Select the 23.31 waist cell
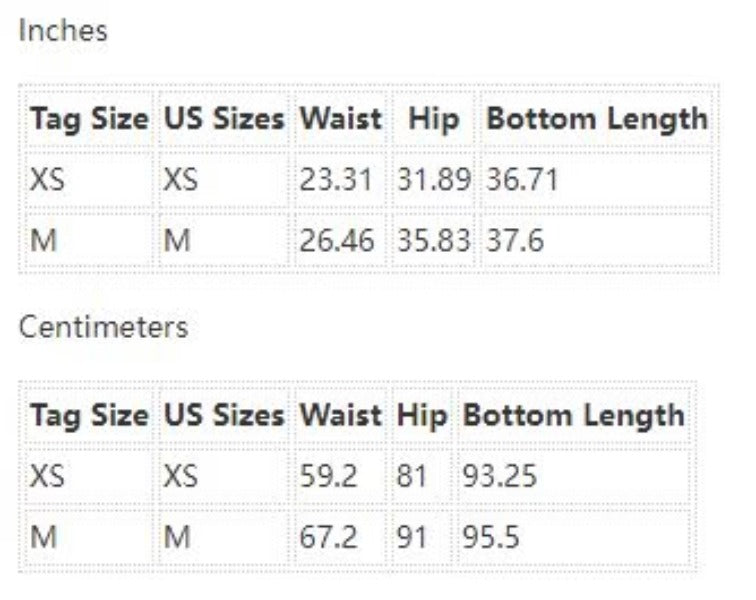This screenshot has height=600, width=756. [x=336, y=181]
